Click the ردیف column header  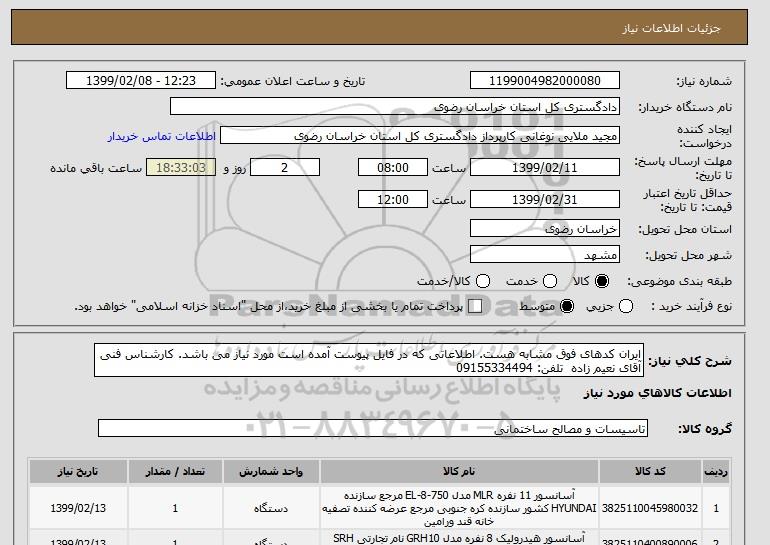[716, 471]
